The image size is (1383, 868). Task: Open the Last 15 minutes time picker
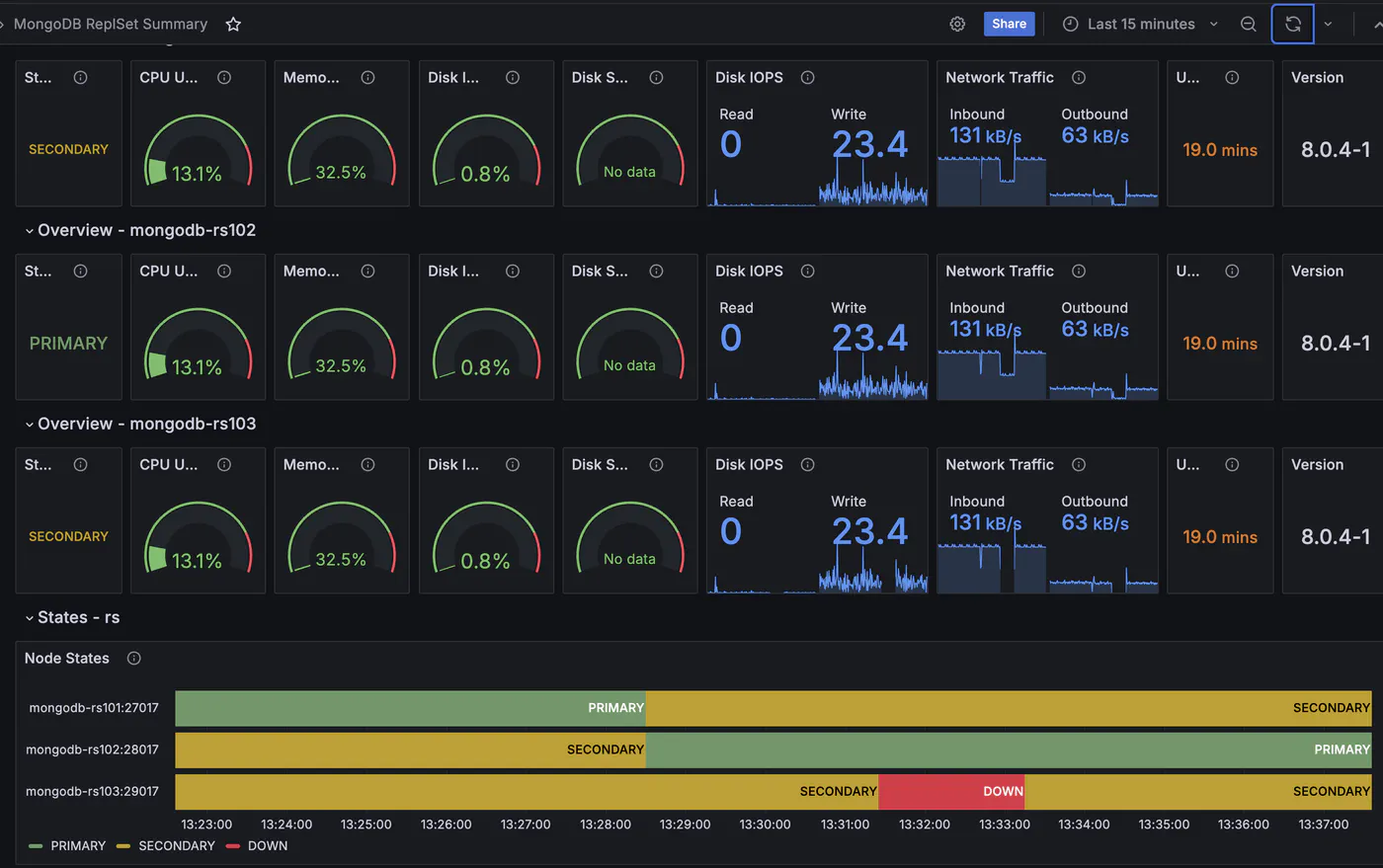click(1140, 24)
